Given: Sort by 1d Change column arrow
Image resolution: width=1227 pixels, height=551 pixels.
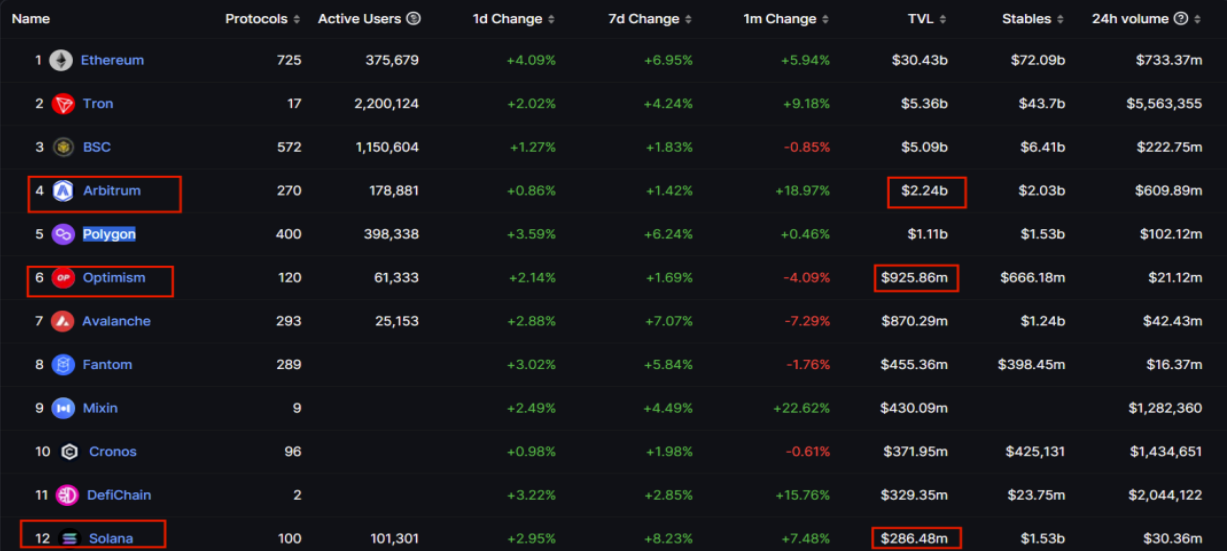Looking at the screenshot, I should tap(551, 19).
